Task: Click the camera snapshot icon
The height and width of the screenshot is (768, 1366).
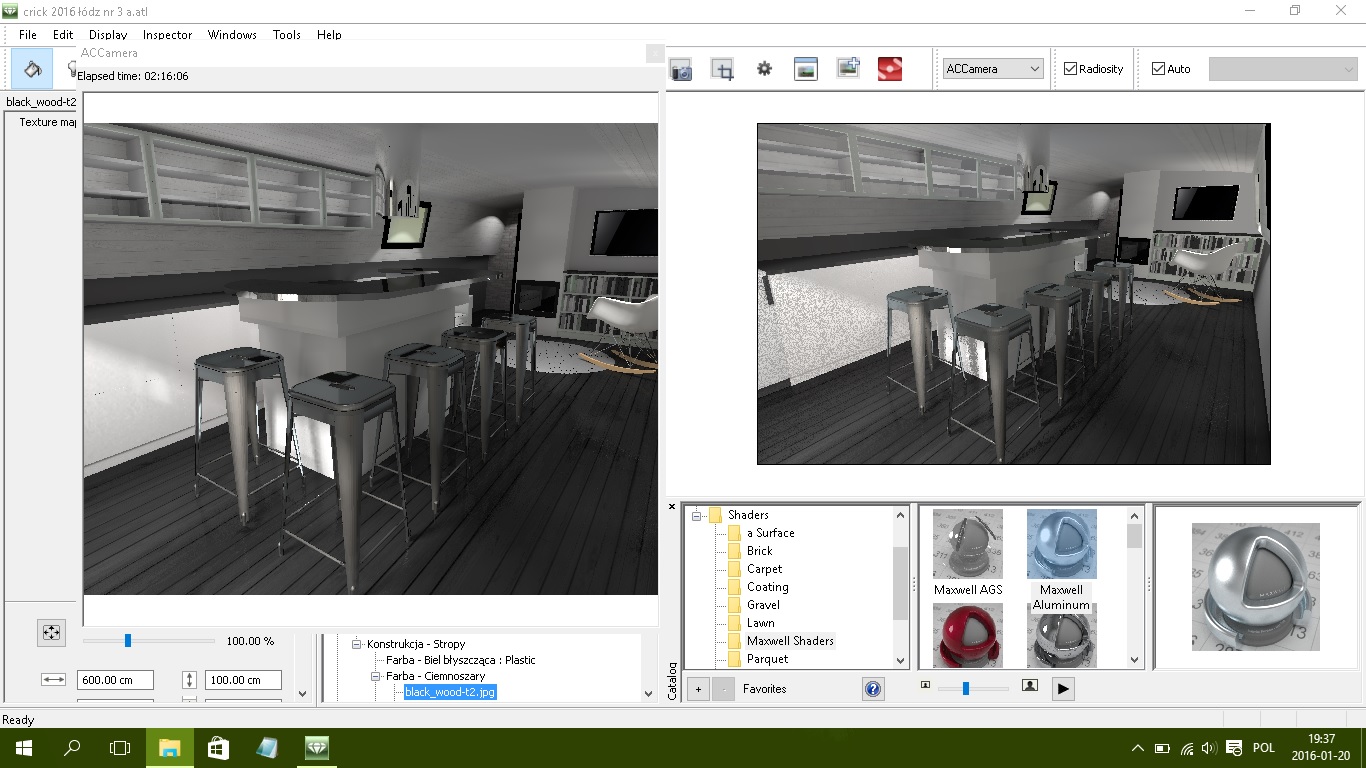Action: 681,69
